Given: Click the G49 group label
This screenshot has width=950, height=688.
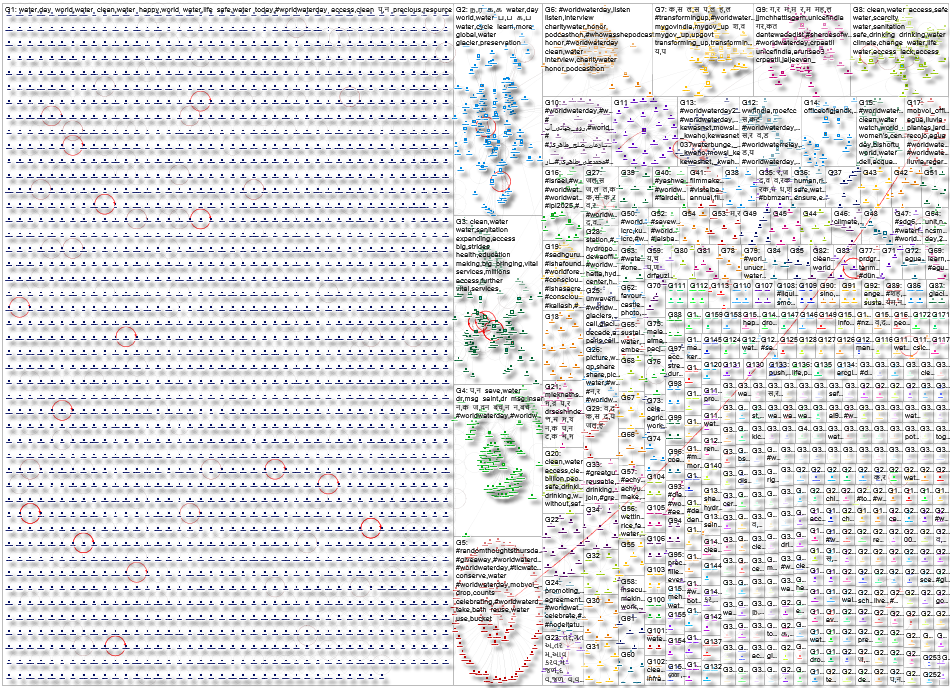Looking at the screenshot, I should pos(750,213).
